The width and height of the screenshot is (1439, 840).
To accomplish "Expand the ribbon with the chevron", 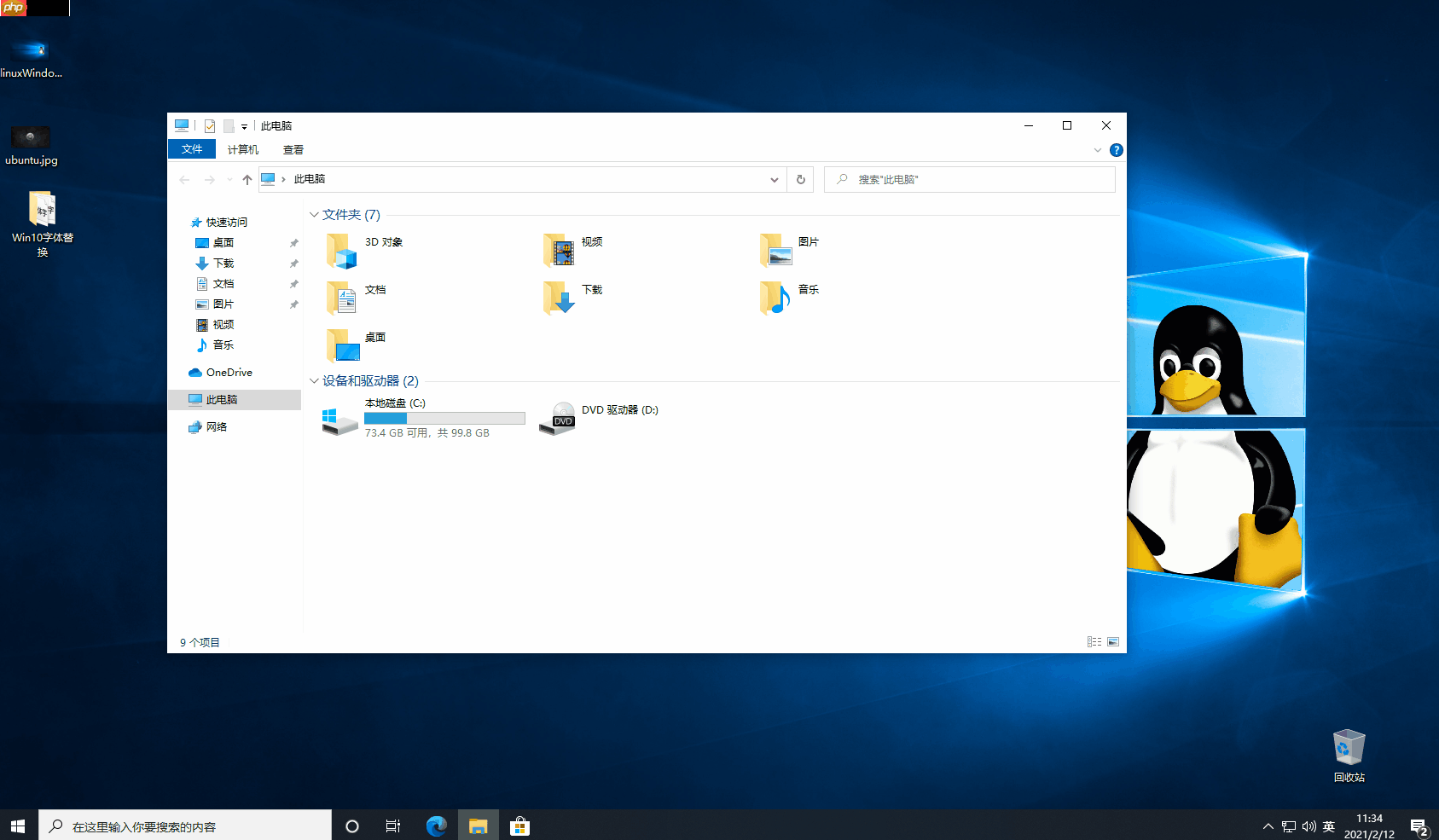I will click(x=1098, y=150).
